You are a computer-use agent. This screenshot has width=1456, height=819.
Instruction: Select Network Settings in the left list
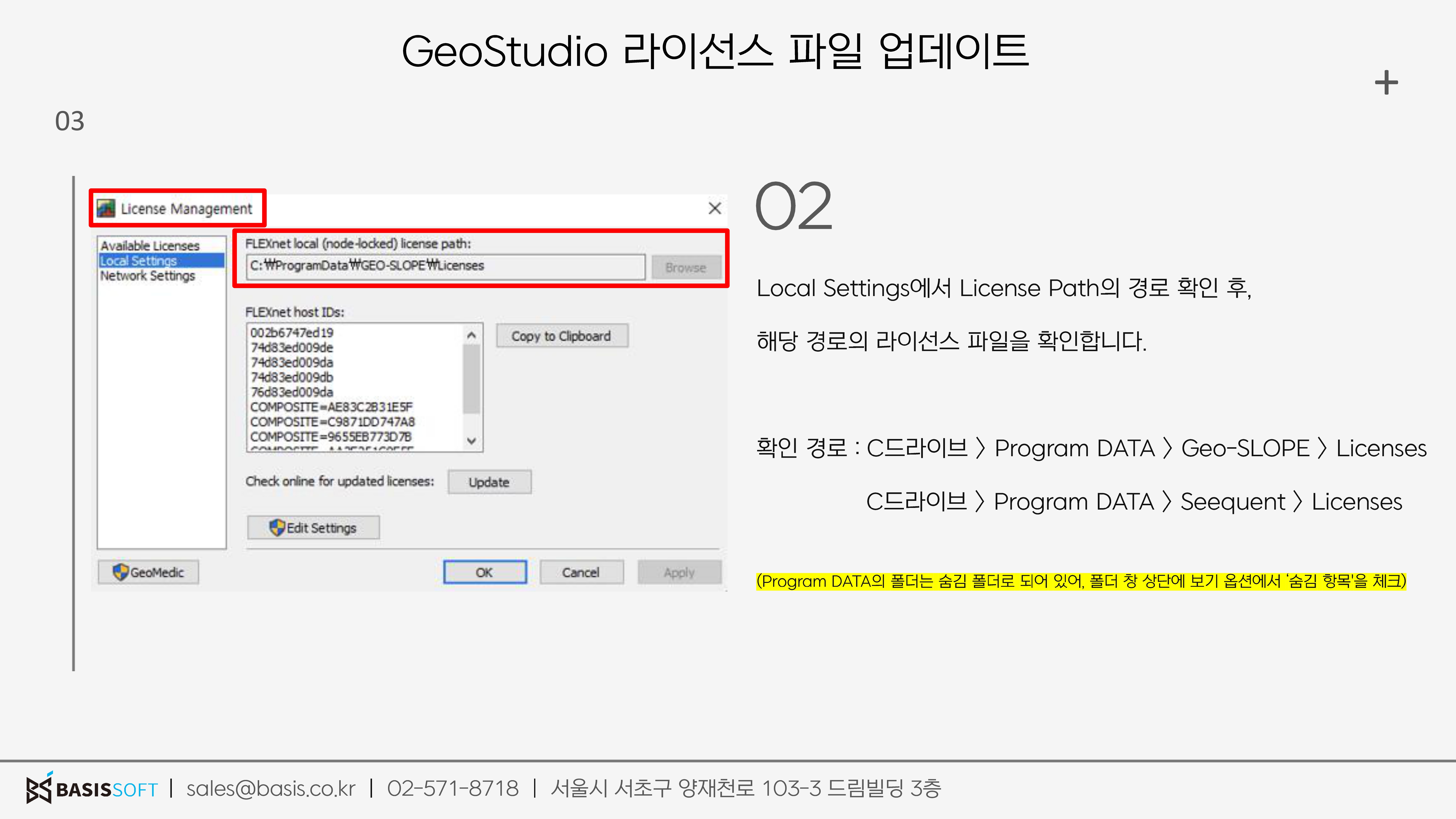point(148,276)
